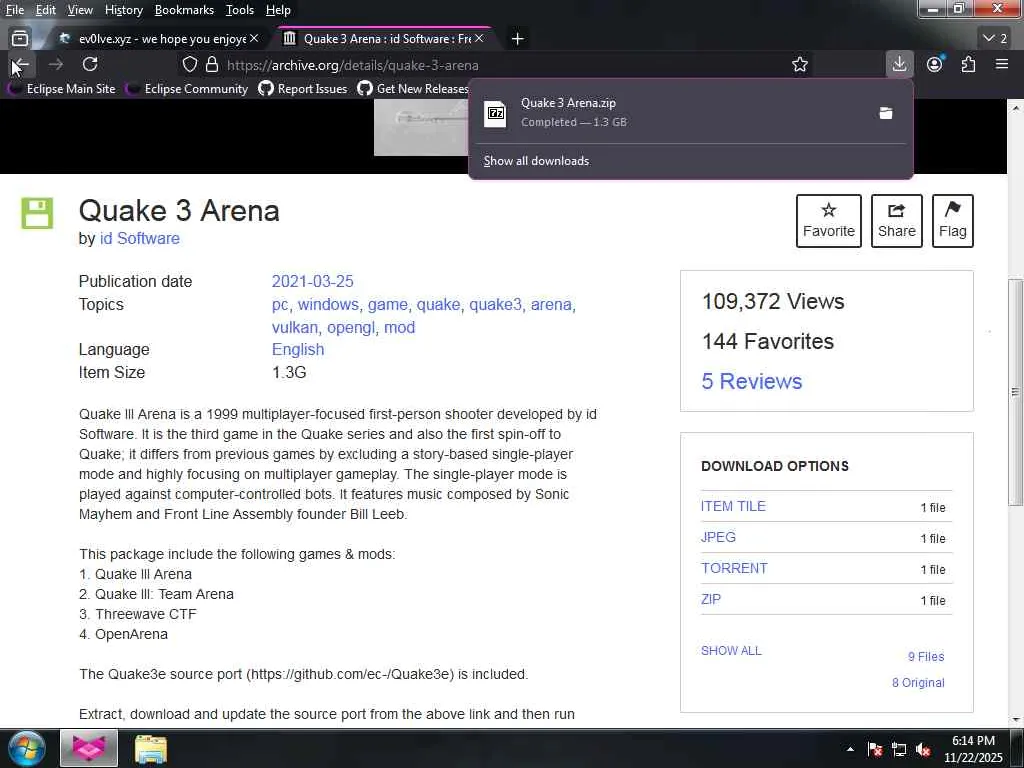Open the Bookmarks menu

click(x=184, y=10)
